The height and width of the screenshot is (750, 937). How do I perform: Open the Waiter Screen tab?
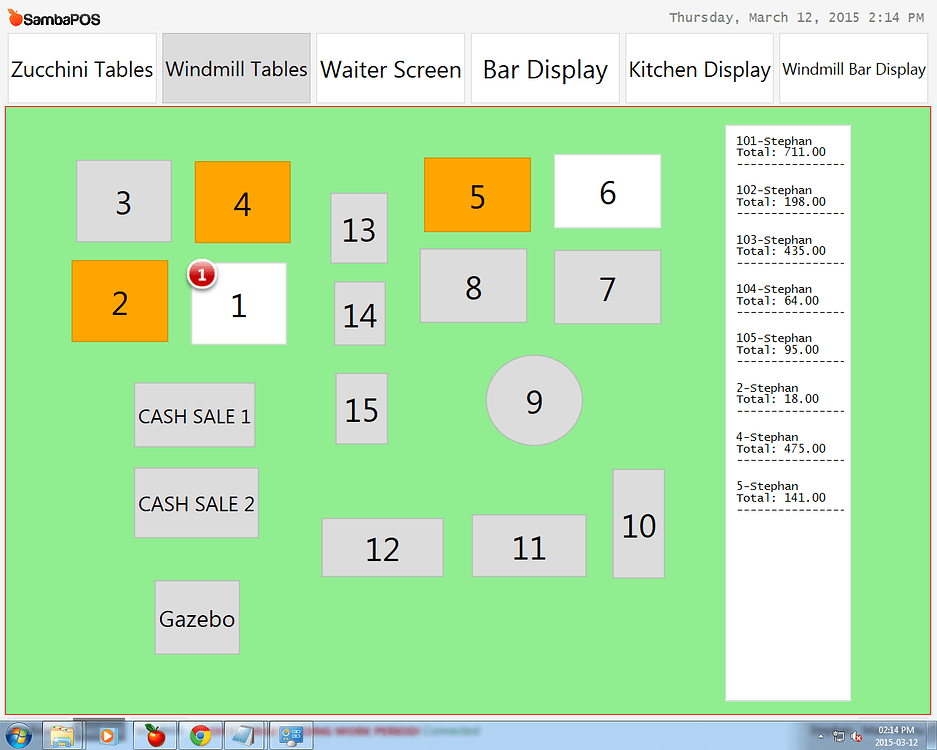pos(390,68)
